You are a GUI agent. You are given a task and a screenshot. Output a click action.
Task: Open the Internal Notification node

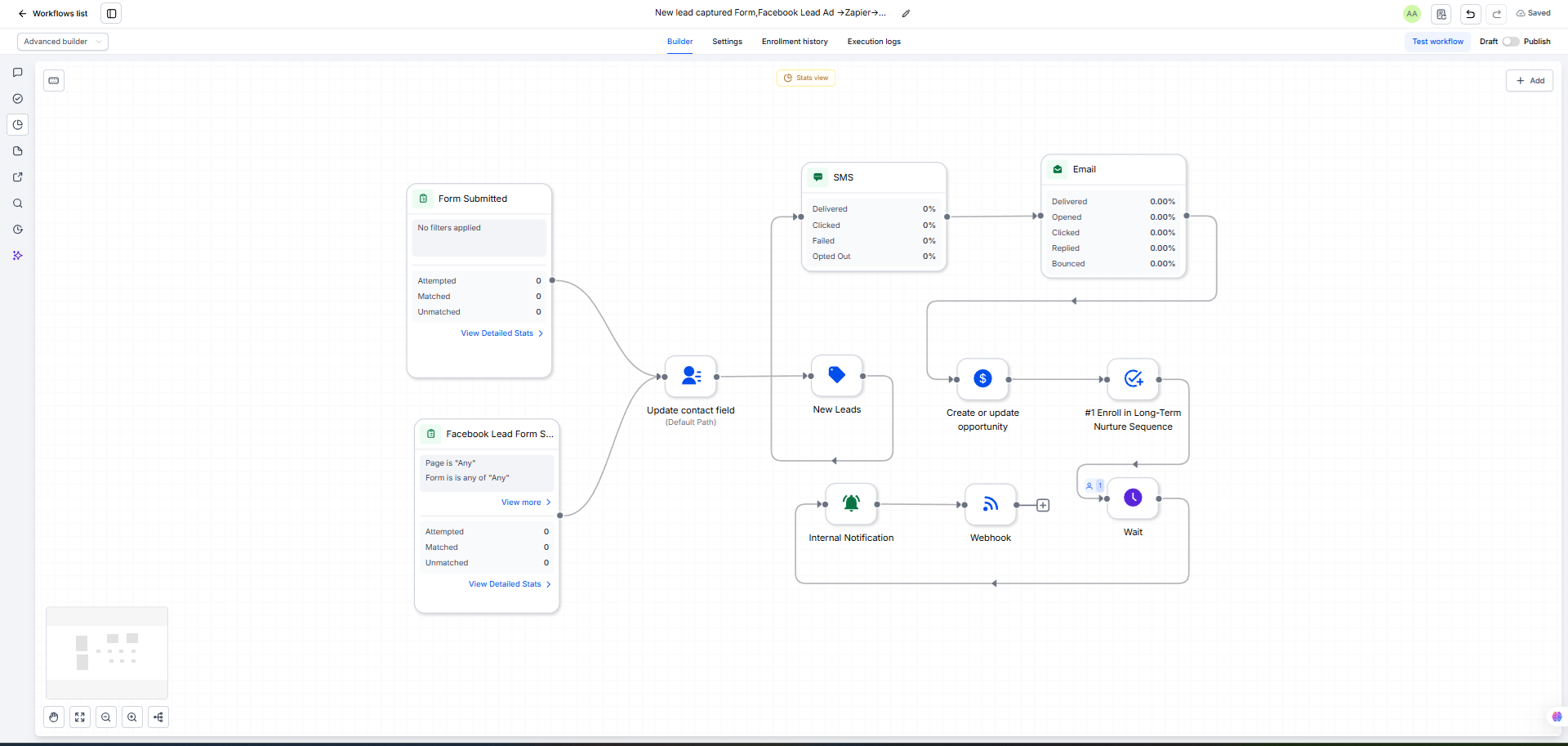tap(851, 504)
